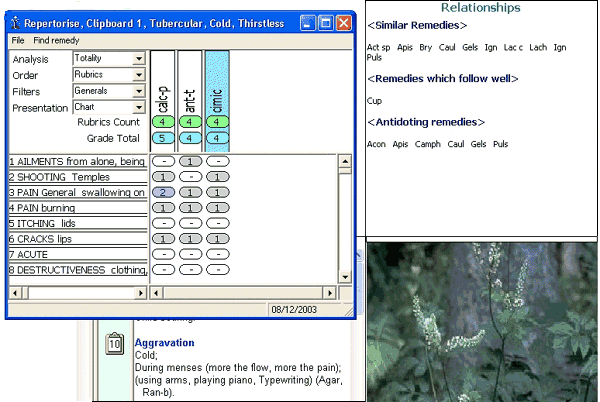The height and width of the screenshot is (402, 600).
Task: Click the Antidoting remedies heading
Action: point(426,122)
